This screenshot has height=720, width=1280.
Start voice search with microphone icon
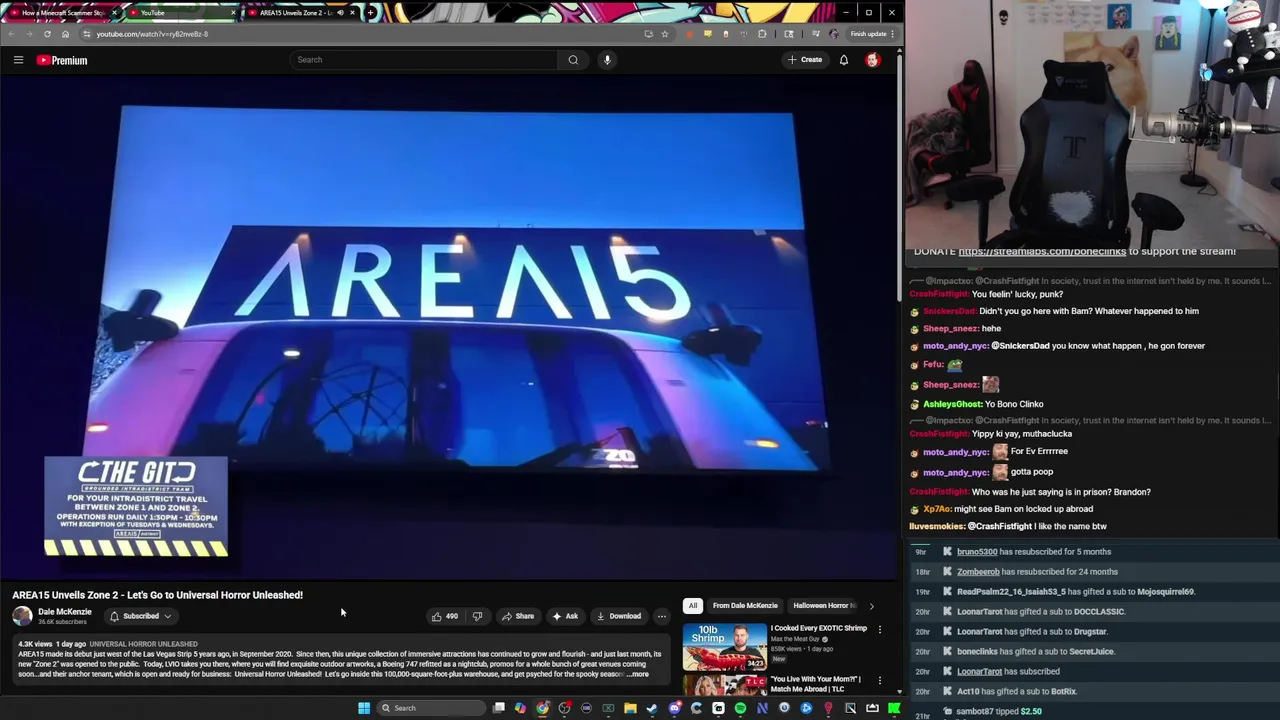tap(607, 60)
